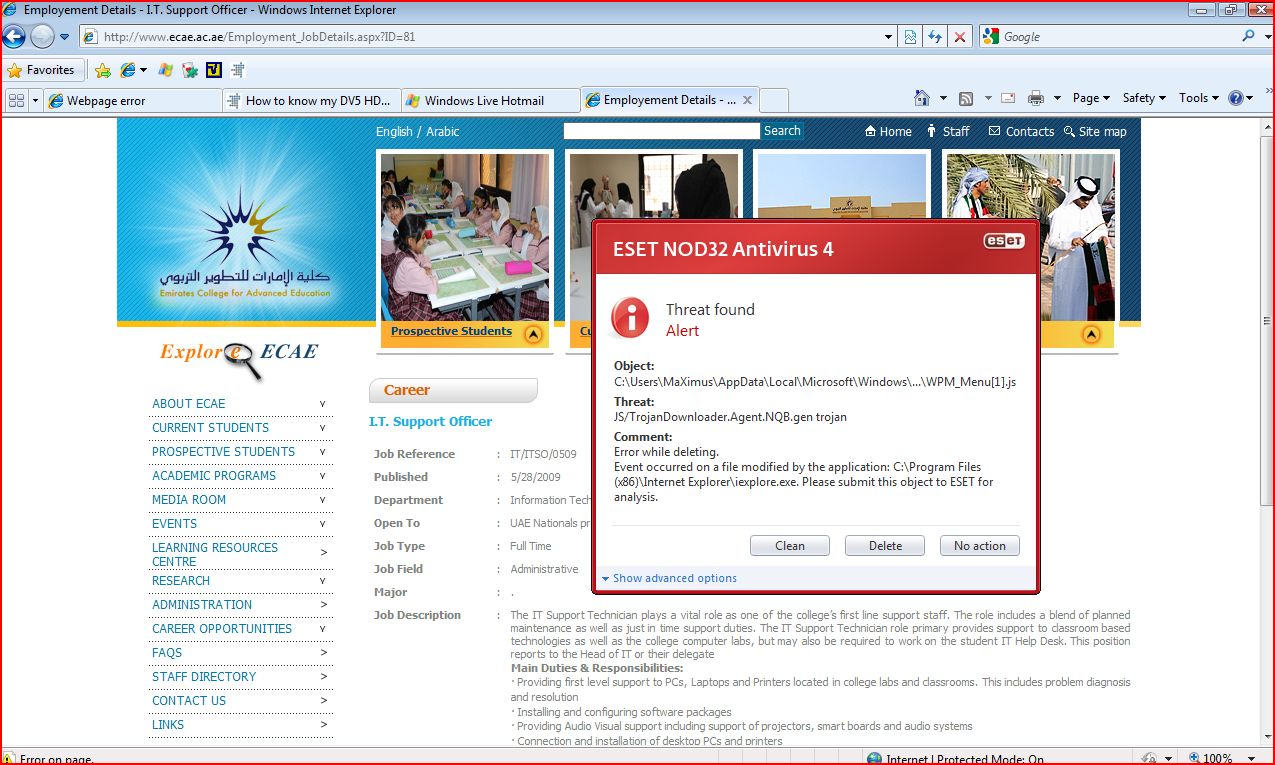
Task: Click the yellow-black square favorites shortcut
Action: (x=213, y=70)
